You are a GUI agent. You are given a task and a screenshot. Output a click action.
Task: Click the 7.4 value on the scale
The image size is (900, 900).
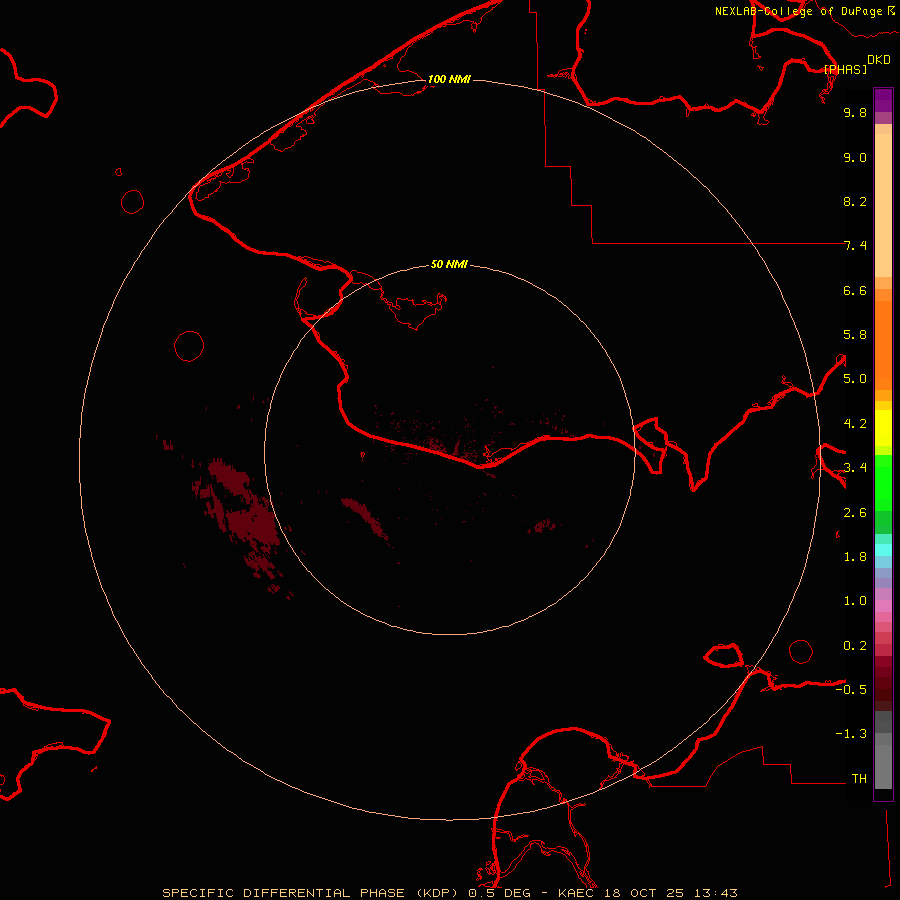click(x=855, y=246)
